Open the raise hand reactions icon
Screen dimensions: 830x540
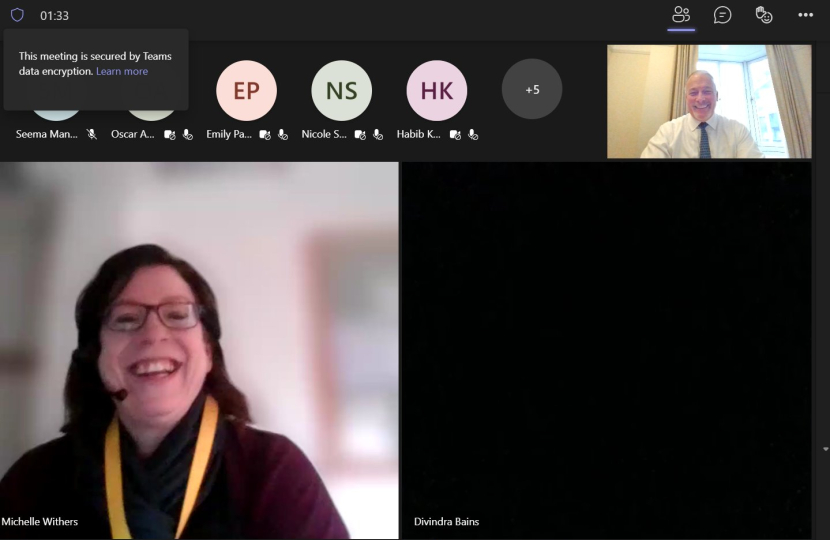click(x=764, y=15)
